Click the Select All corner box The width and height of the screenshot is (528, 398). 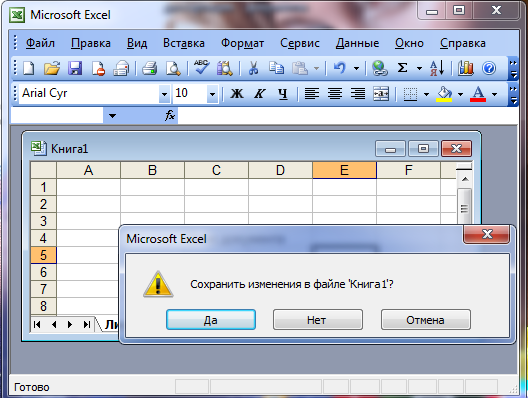43,170
